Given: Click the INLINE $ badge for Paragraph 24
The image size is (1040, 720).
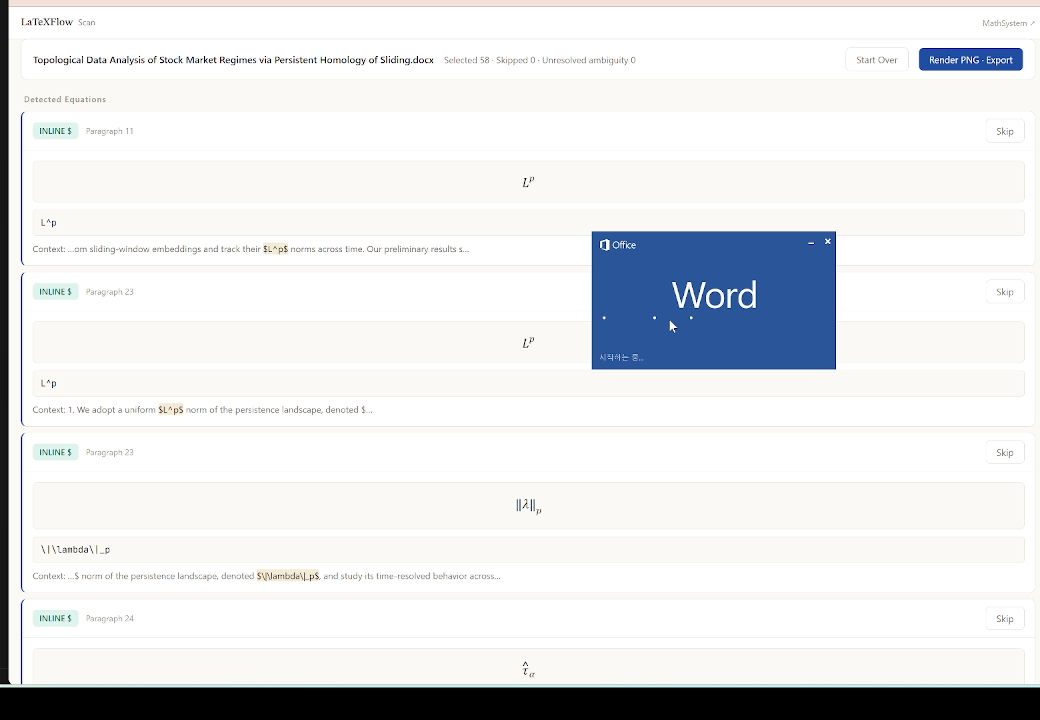Looking at the screenshot, I should [55, 618].
